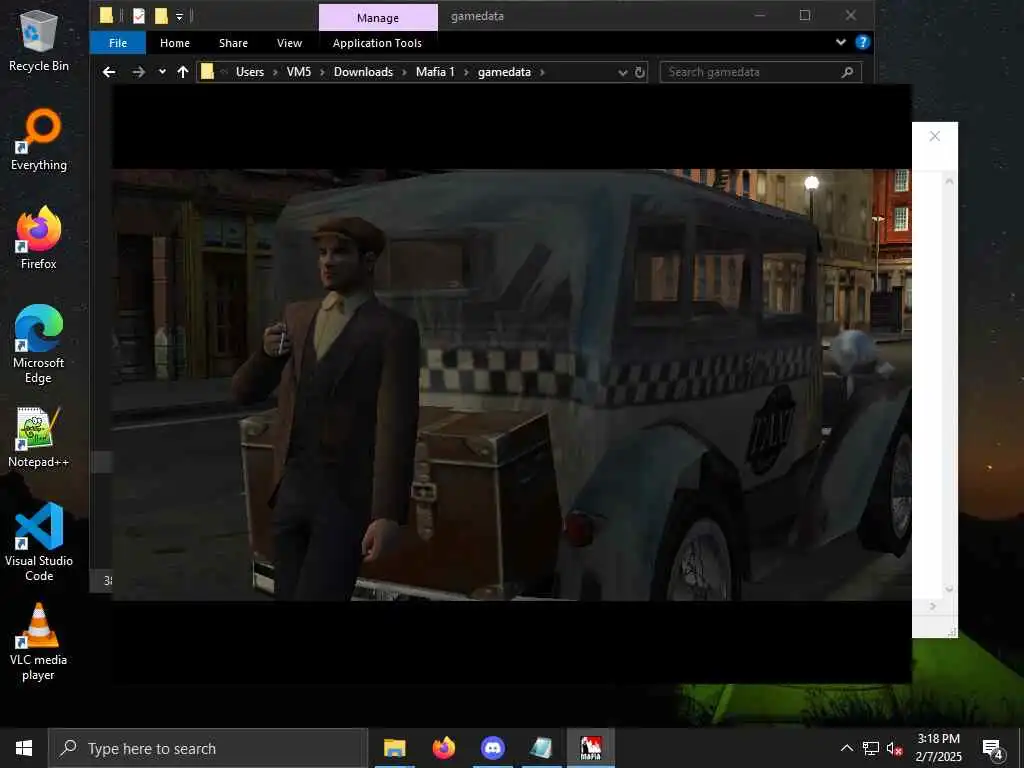This screenshot has width=1024, height=768.
Task: Open the recent locations dropdown
Action: tap(162, 72)
